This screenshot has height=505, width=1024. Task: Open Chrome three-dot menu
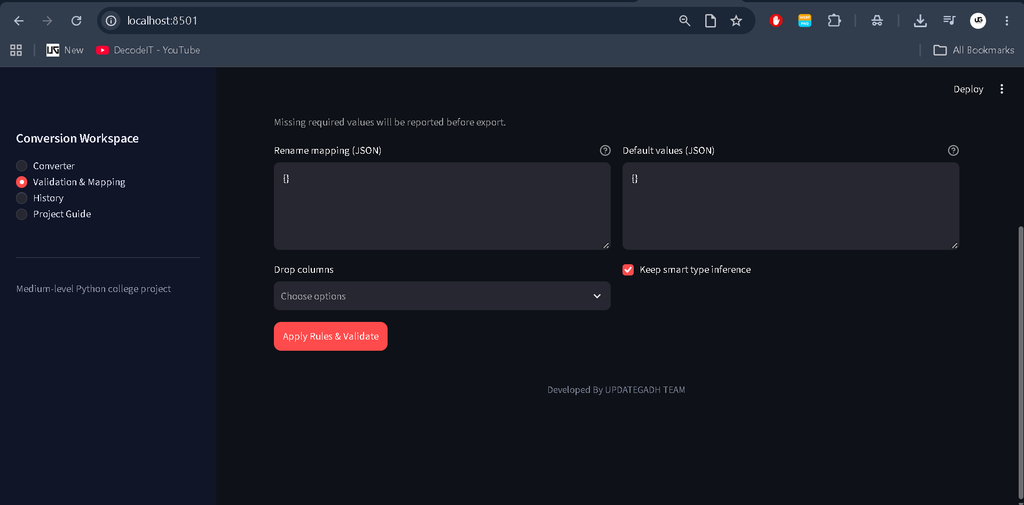click(1006, 21)
